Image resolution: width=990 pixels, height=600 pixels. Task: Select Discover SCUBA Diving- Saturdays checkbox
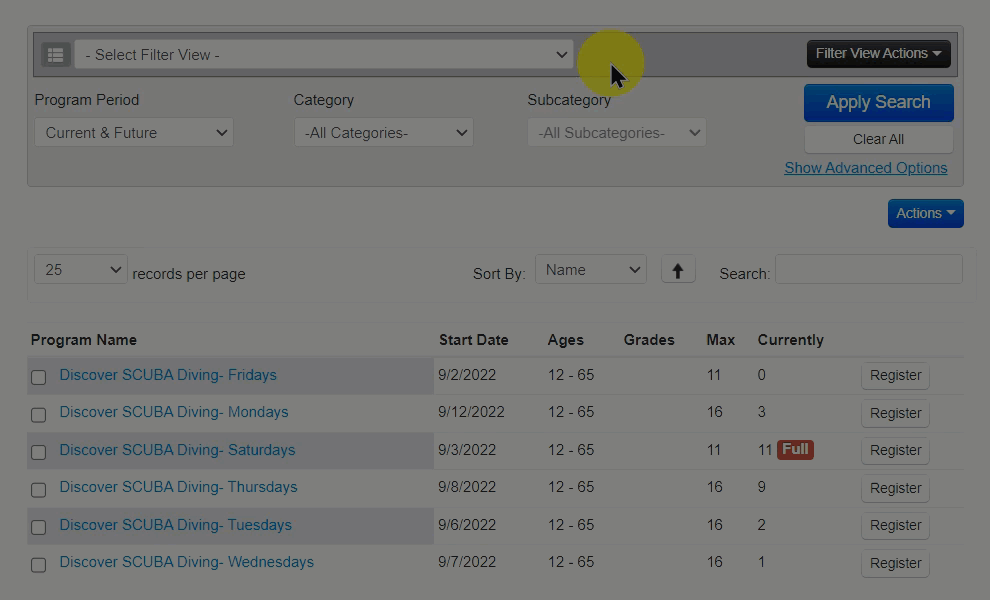[39, 452]
